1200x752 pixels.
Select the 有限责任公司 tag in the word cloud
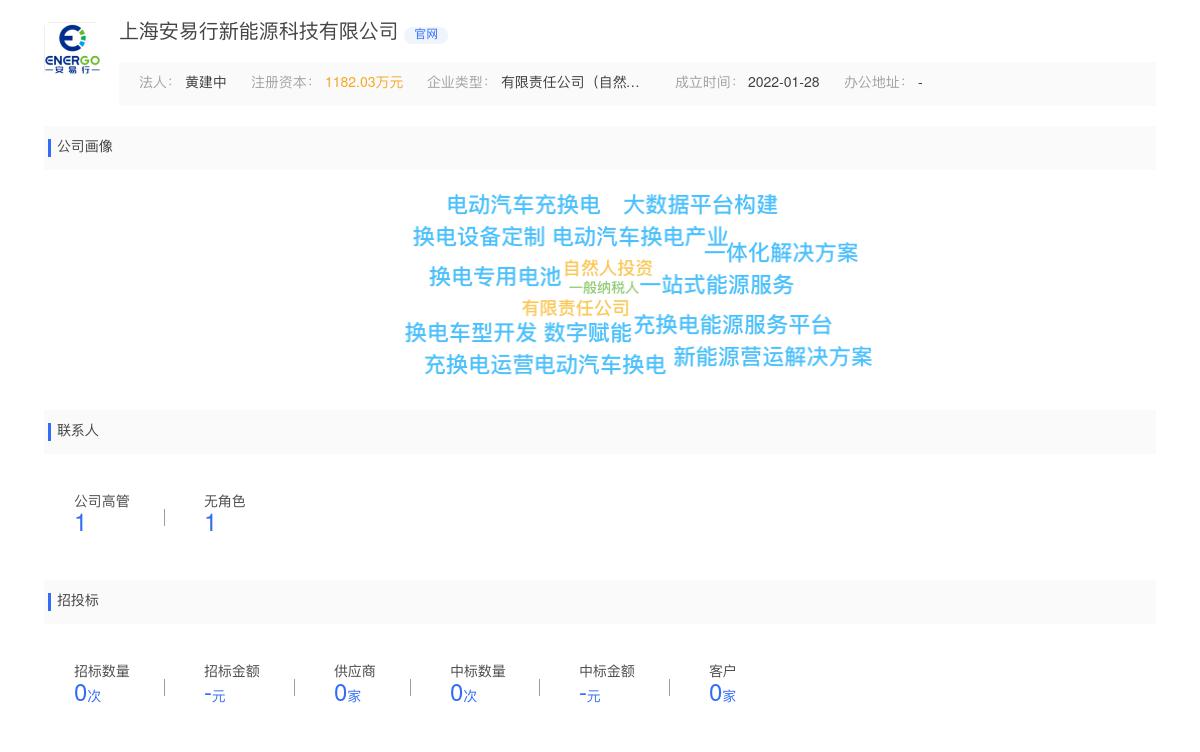[x=575, y=308]
